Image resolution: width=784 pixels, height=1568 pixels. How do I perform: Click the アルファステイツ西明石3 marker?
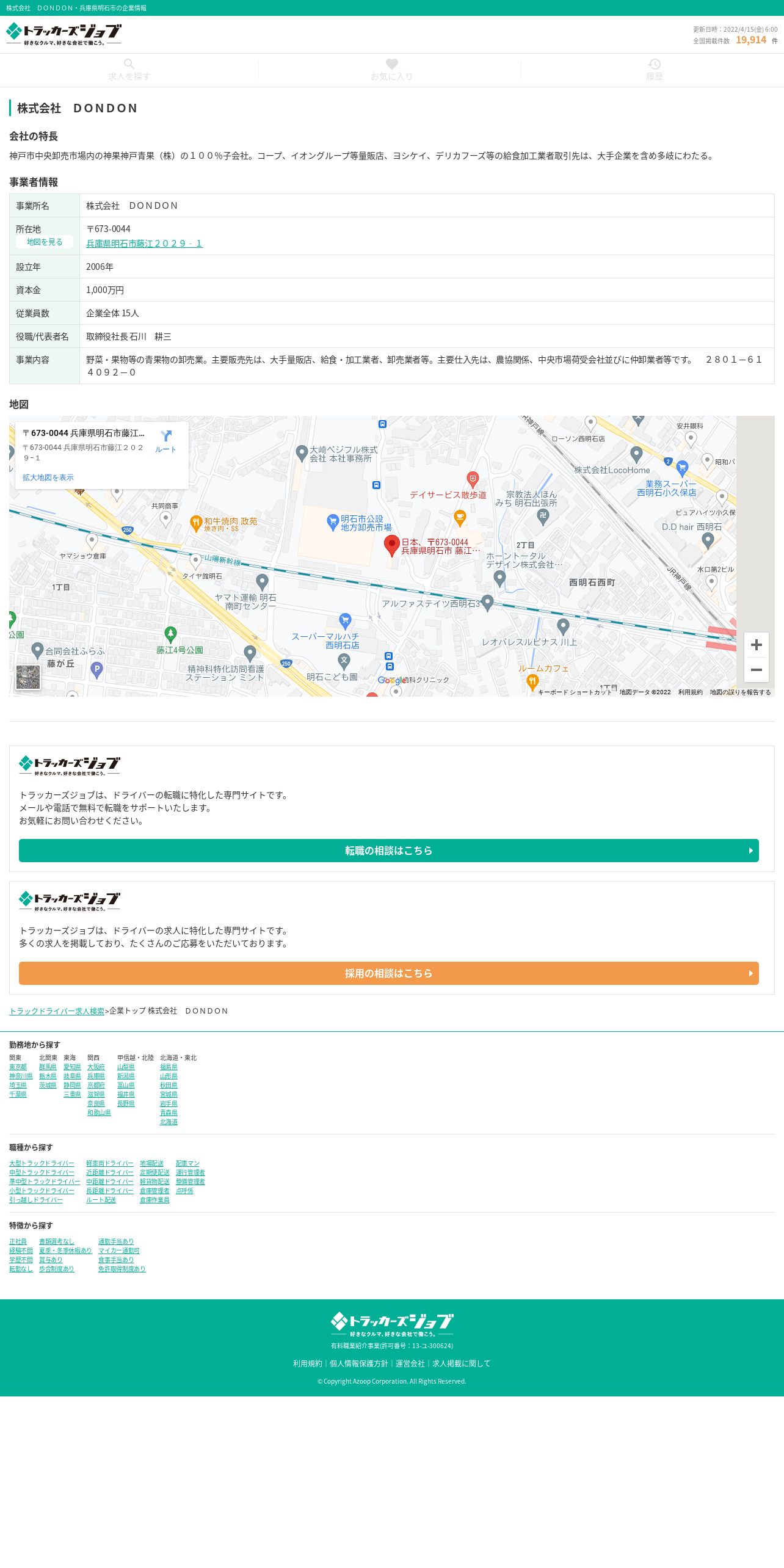click(487, 603)
